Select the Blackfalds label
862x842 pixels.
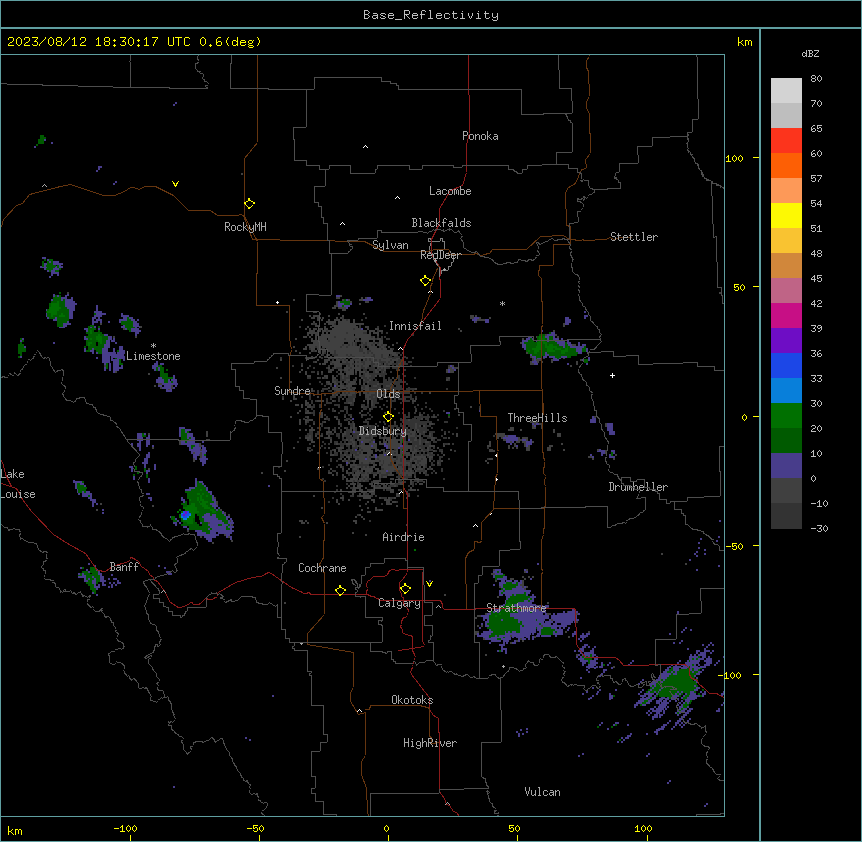(441, 223)
